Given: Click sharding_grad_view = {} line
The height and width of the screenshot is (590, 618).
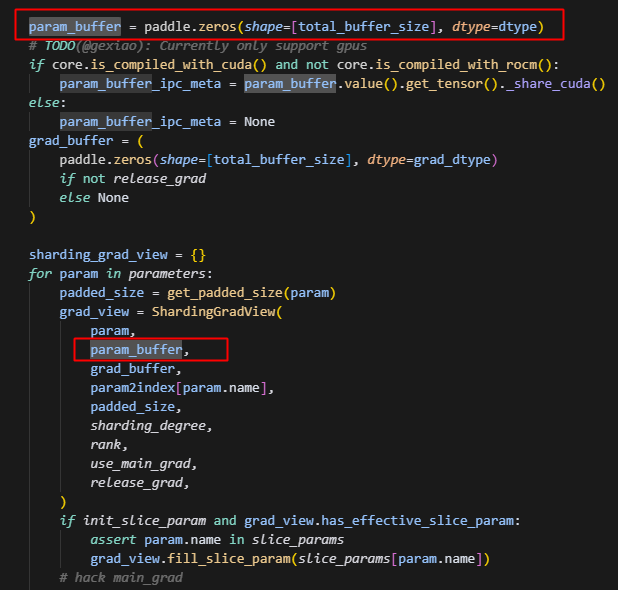Looking at the screenshot, I should pos(117,255).
